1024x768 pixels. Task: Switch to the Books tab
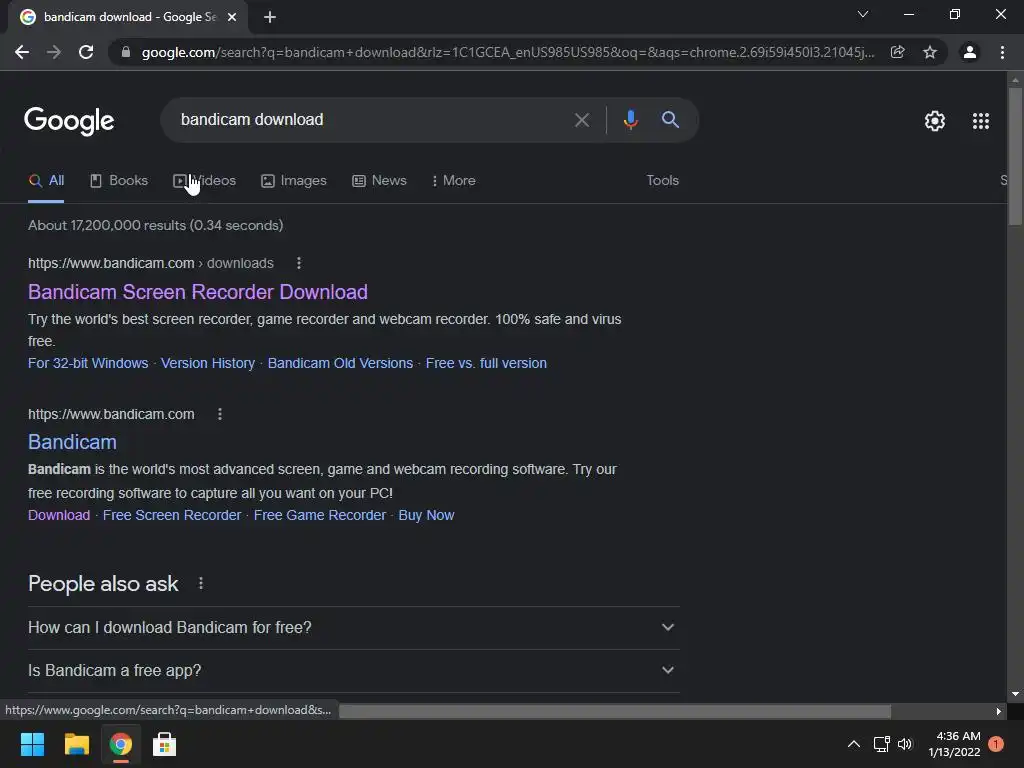tap(119, 181)
